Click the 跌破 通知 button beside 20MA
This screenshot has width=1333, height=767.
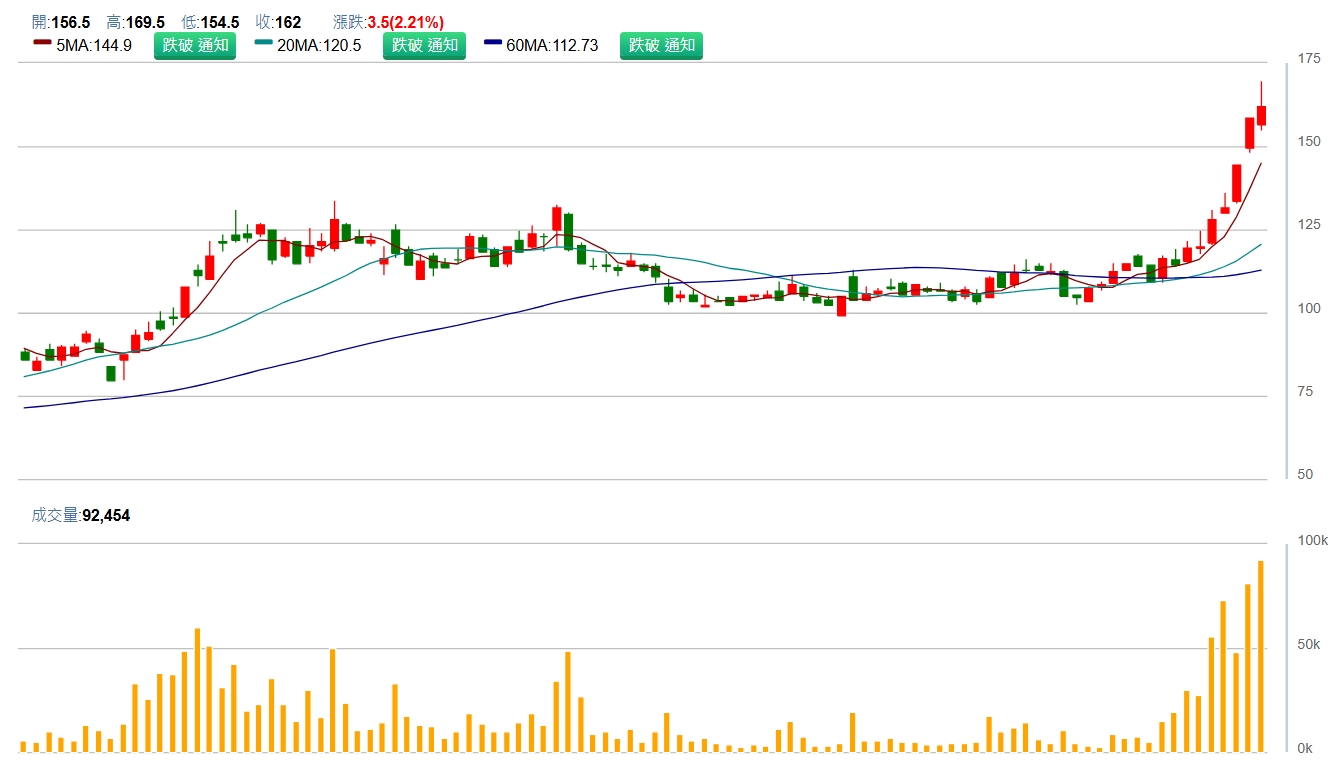[424, 45]
